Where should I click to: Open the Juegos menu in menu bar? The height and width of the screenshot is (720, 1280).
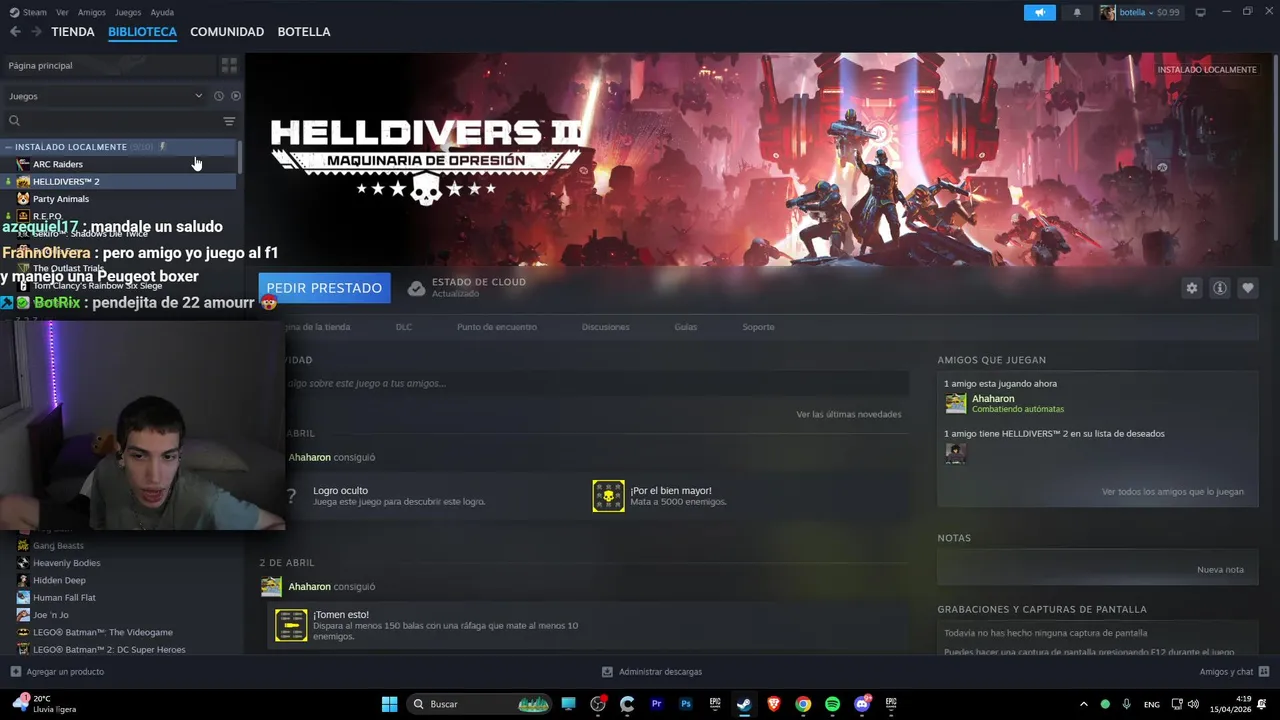128,12
